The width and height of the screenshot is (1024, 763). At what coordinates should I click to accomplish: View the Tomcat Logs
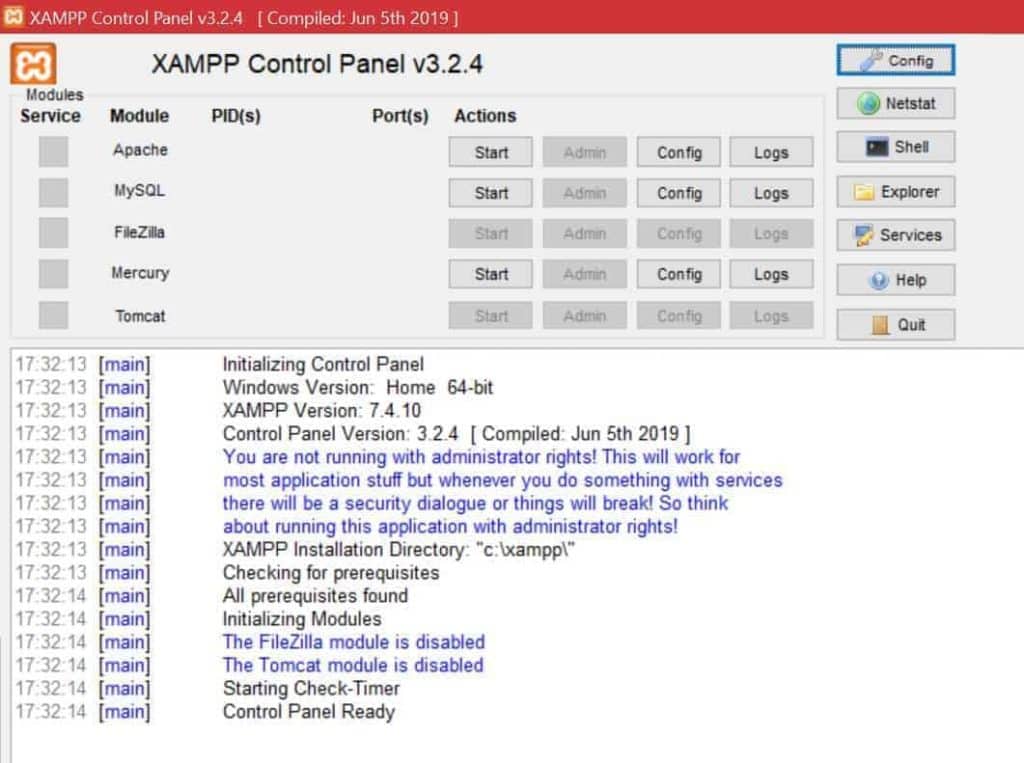pyautogui.click(x=771, y=316)
